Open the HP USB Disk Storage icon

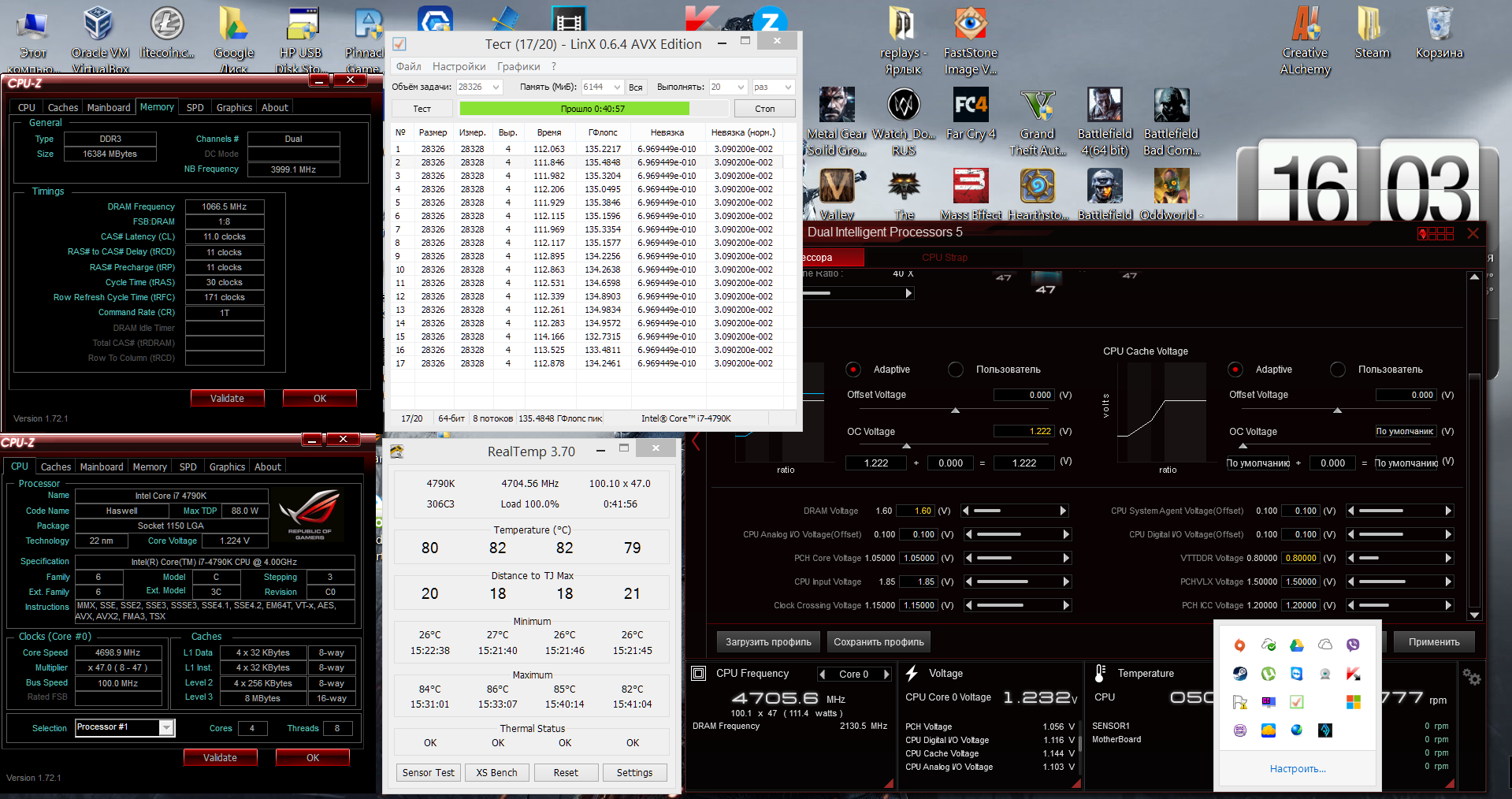301,39
